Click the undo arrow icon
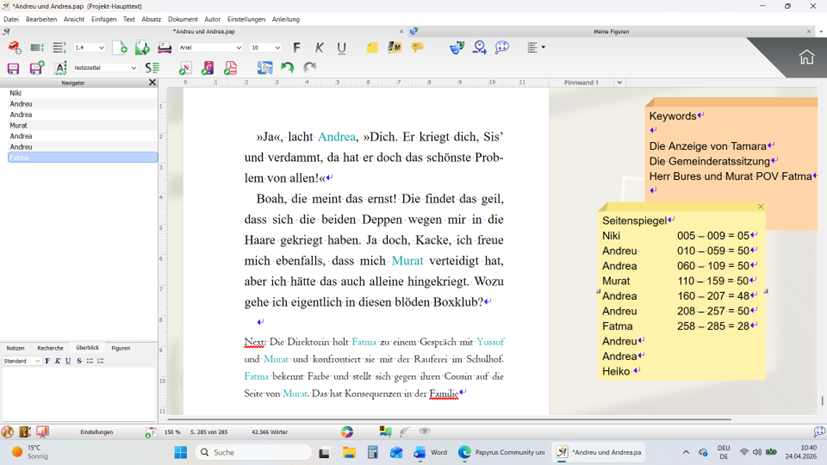827x465 pixels. point(287,68)
